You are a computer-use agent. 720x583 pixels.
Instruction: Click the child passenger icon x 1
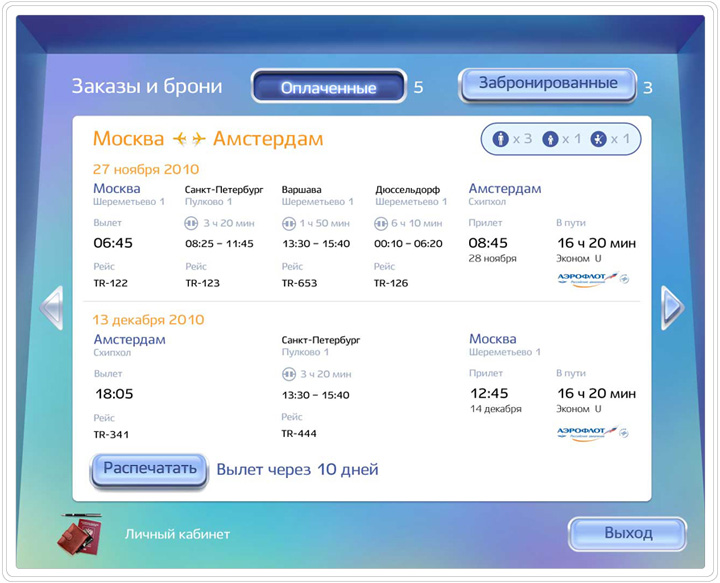coord(548,140)
